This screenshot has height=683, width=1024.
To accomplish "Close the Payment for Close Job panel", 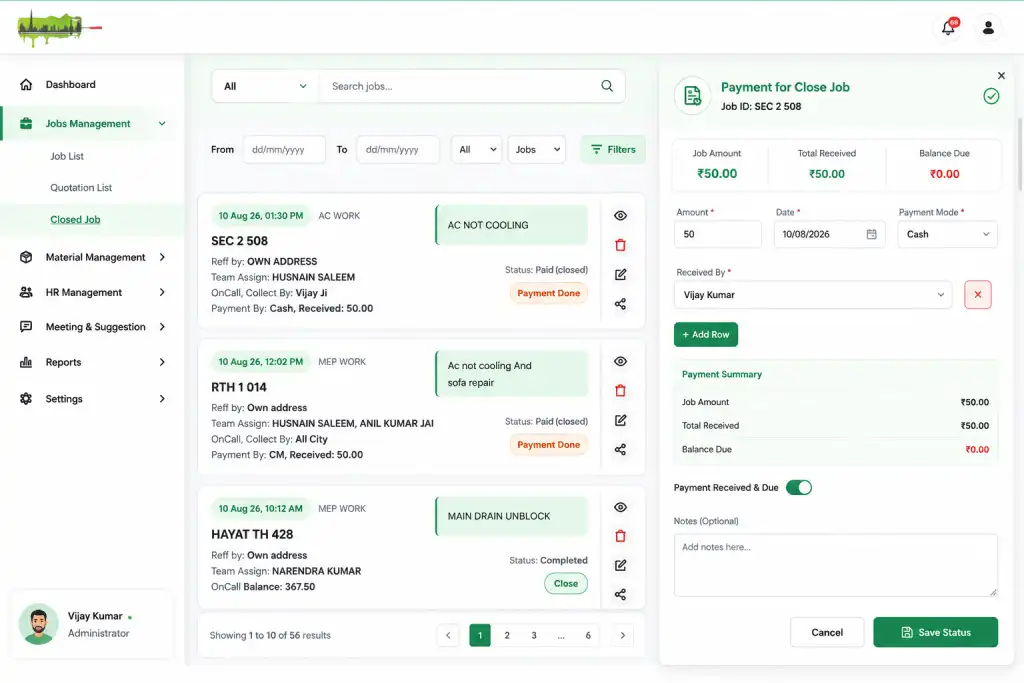I will click(x=1001, y=76).
